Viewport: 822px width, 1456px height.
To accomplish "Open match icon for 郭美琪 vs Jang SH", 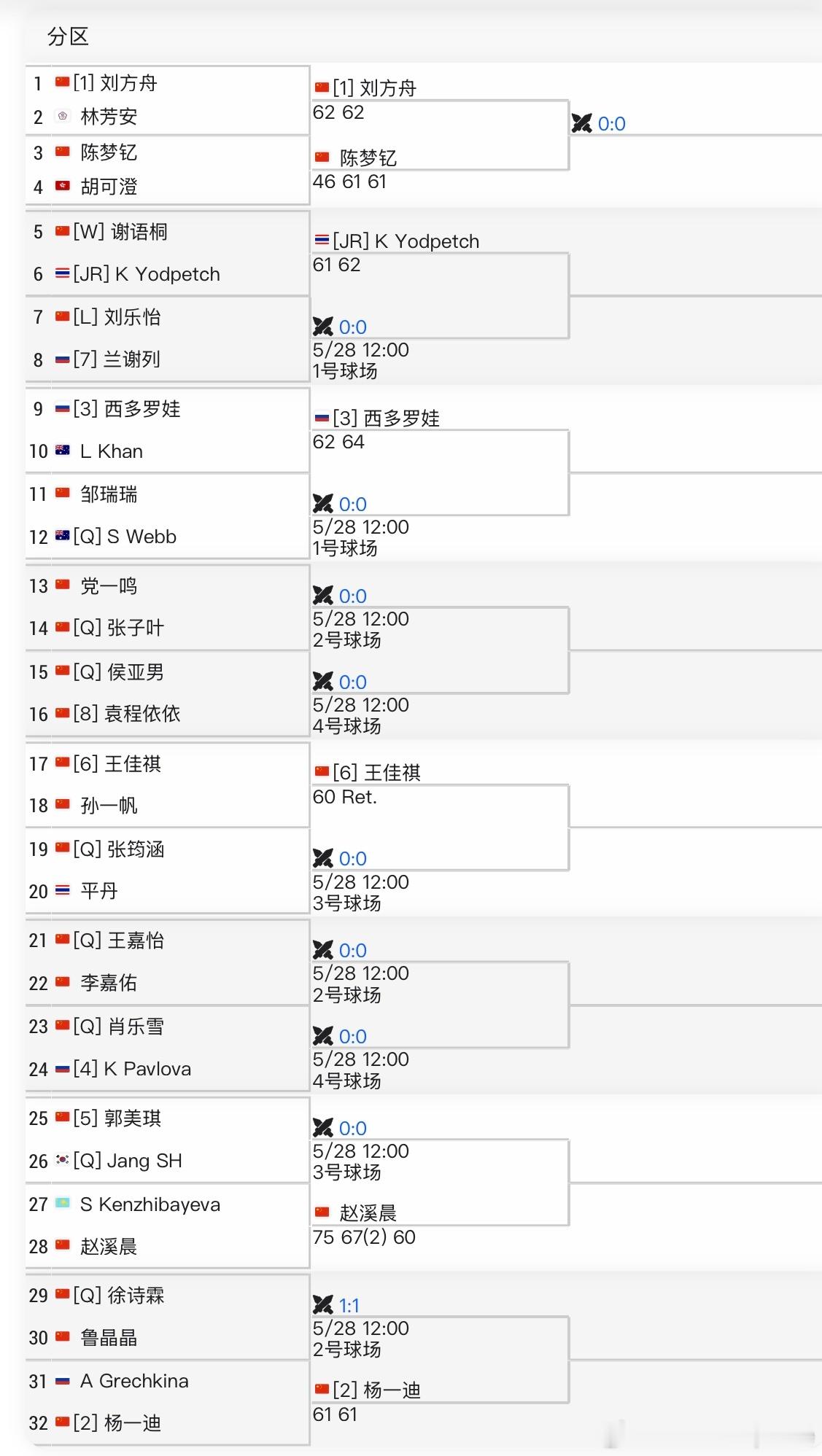I will 322,1128.
